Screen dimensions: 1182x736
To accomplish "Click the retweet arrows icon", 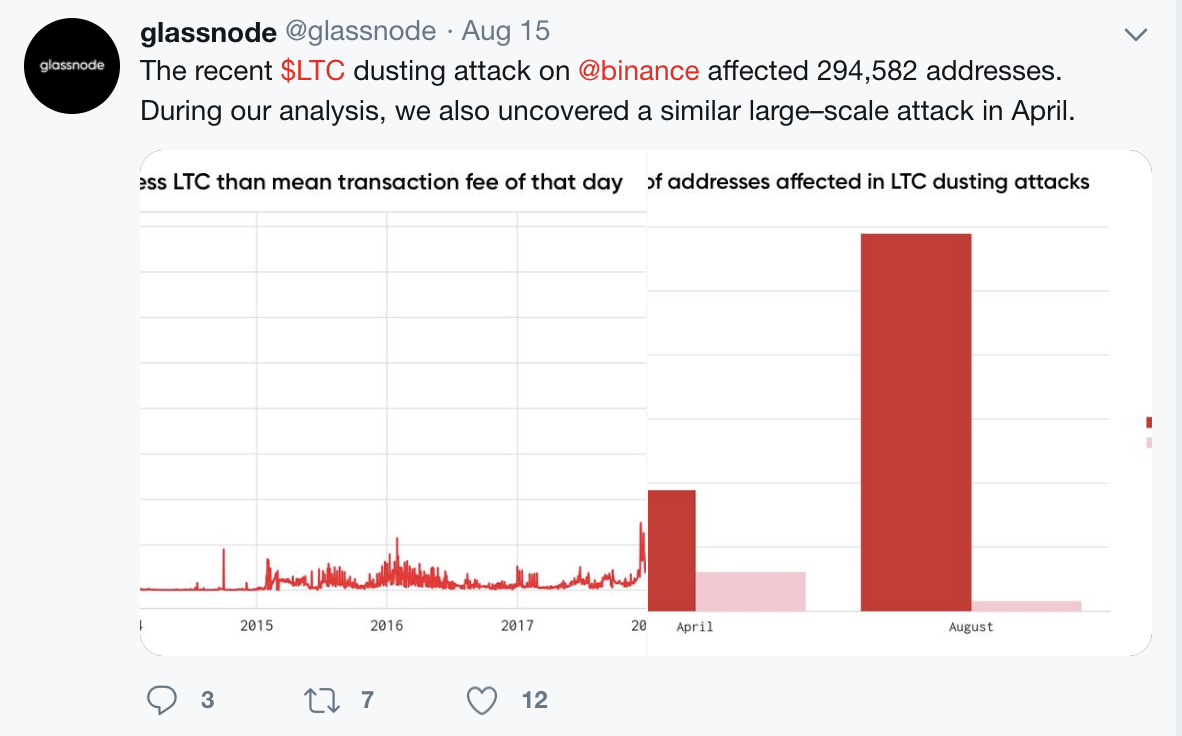I will tap(321, 700).
